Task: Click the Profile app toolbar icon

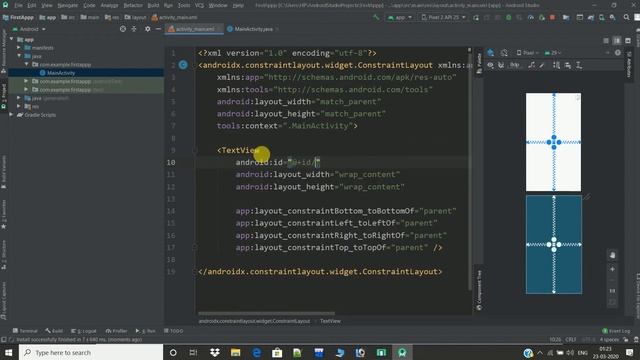Action: [531, 18]
